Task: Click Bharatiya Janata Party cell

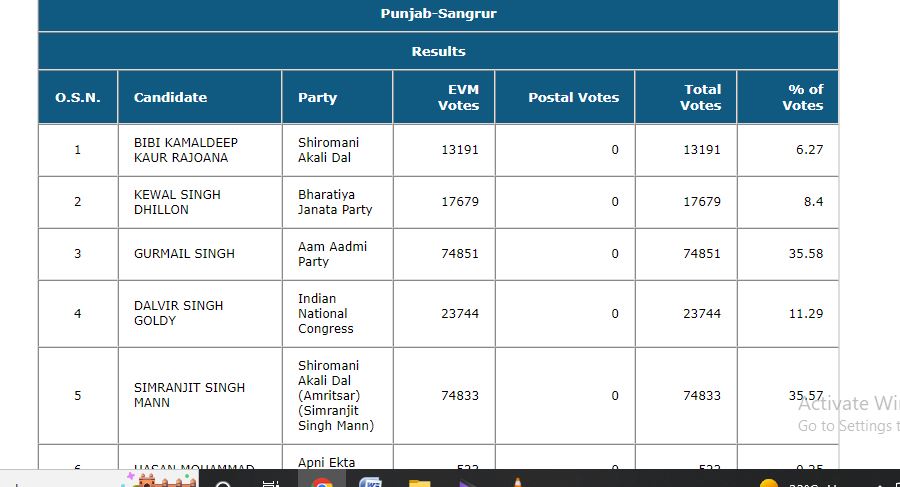Action: pyautogui.click(x=334, y=202)
